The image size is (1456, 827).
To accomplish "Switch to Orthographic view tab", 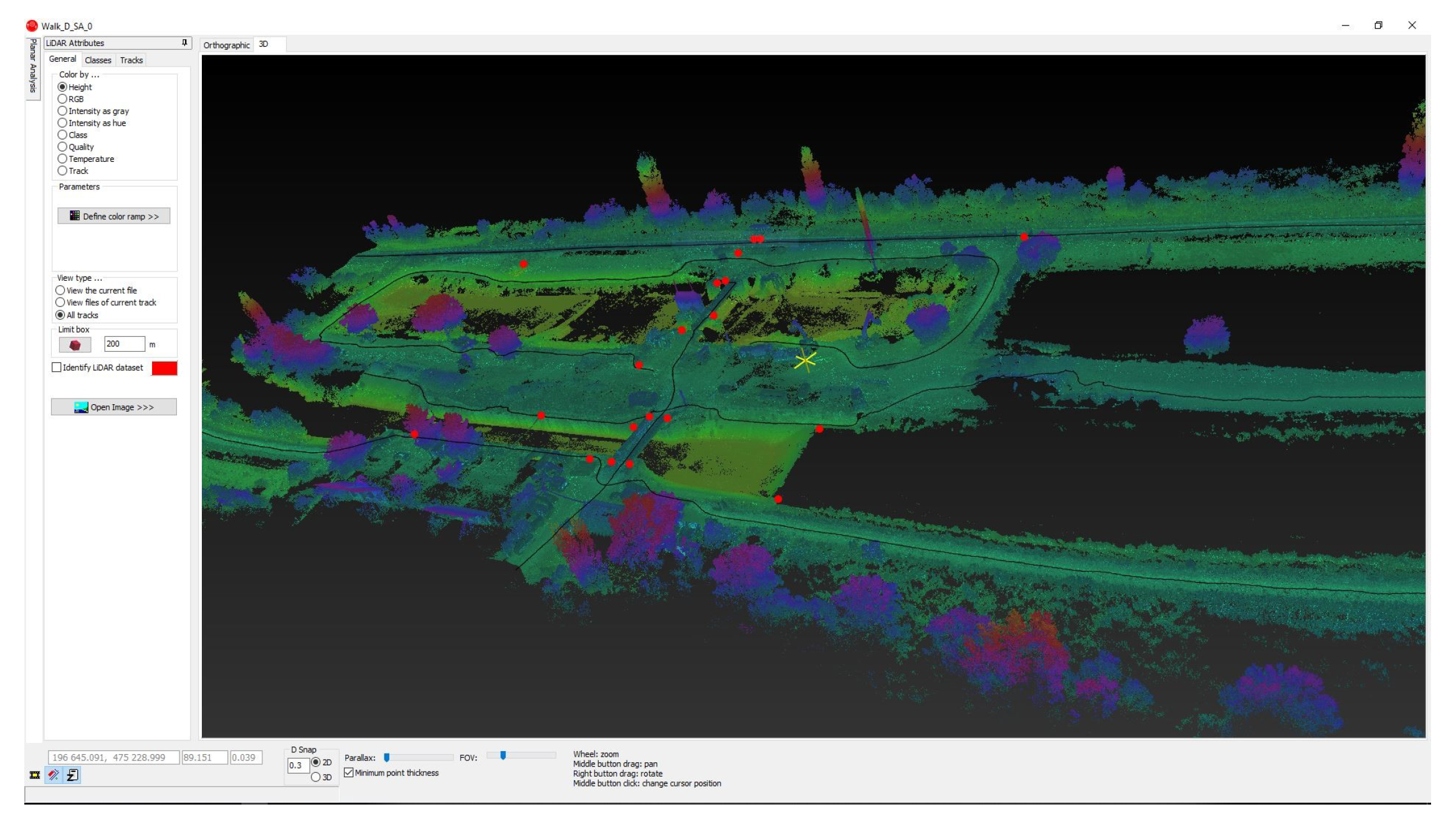I will [x=226, y=45].
